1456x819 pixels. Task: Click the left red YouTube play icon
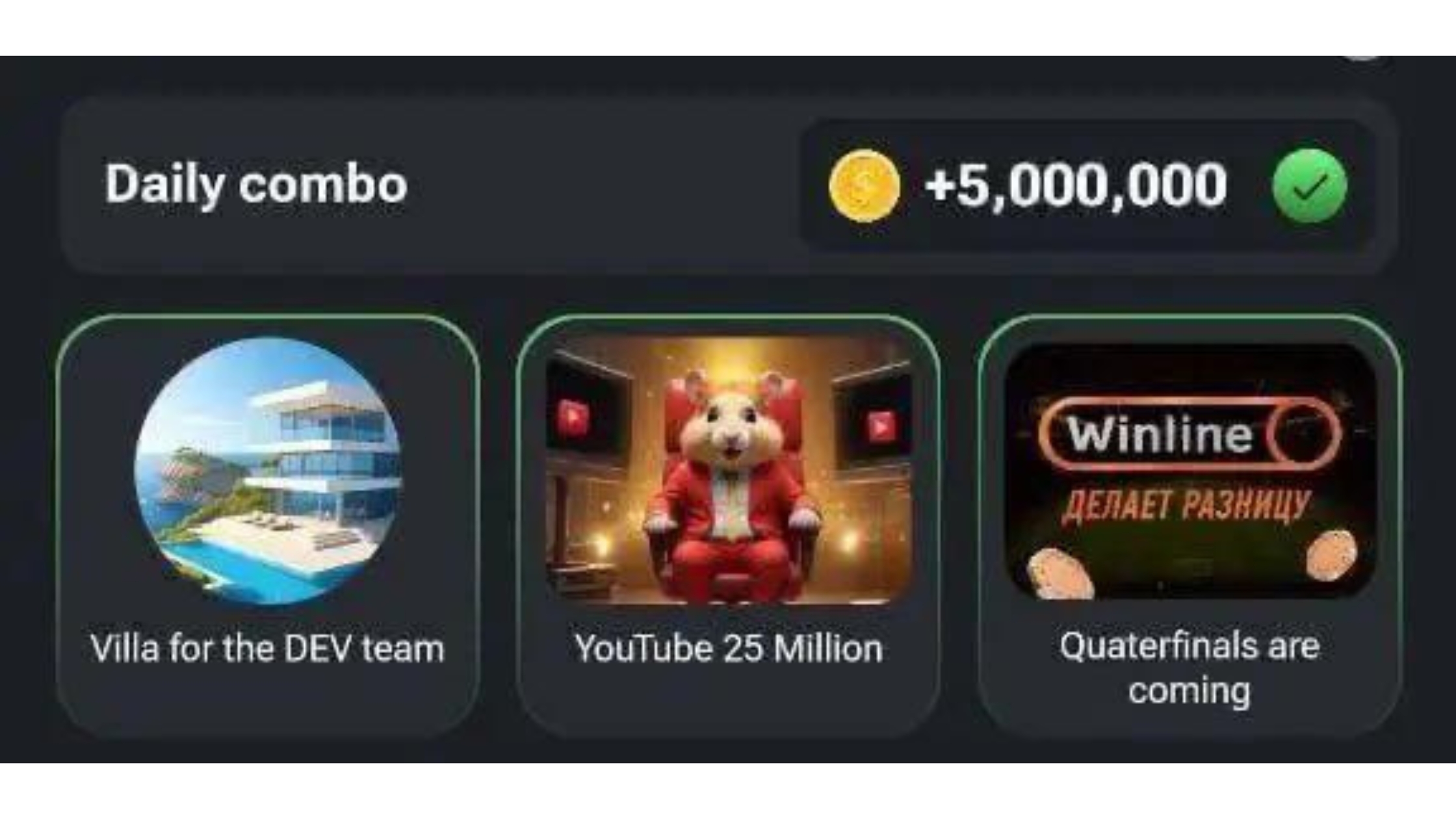pos(572,417)
